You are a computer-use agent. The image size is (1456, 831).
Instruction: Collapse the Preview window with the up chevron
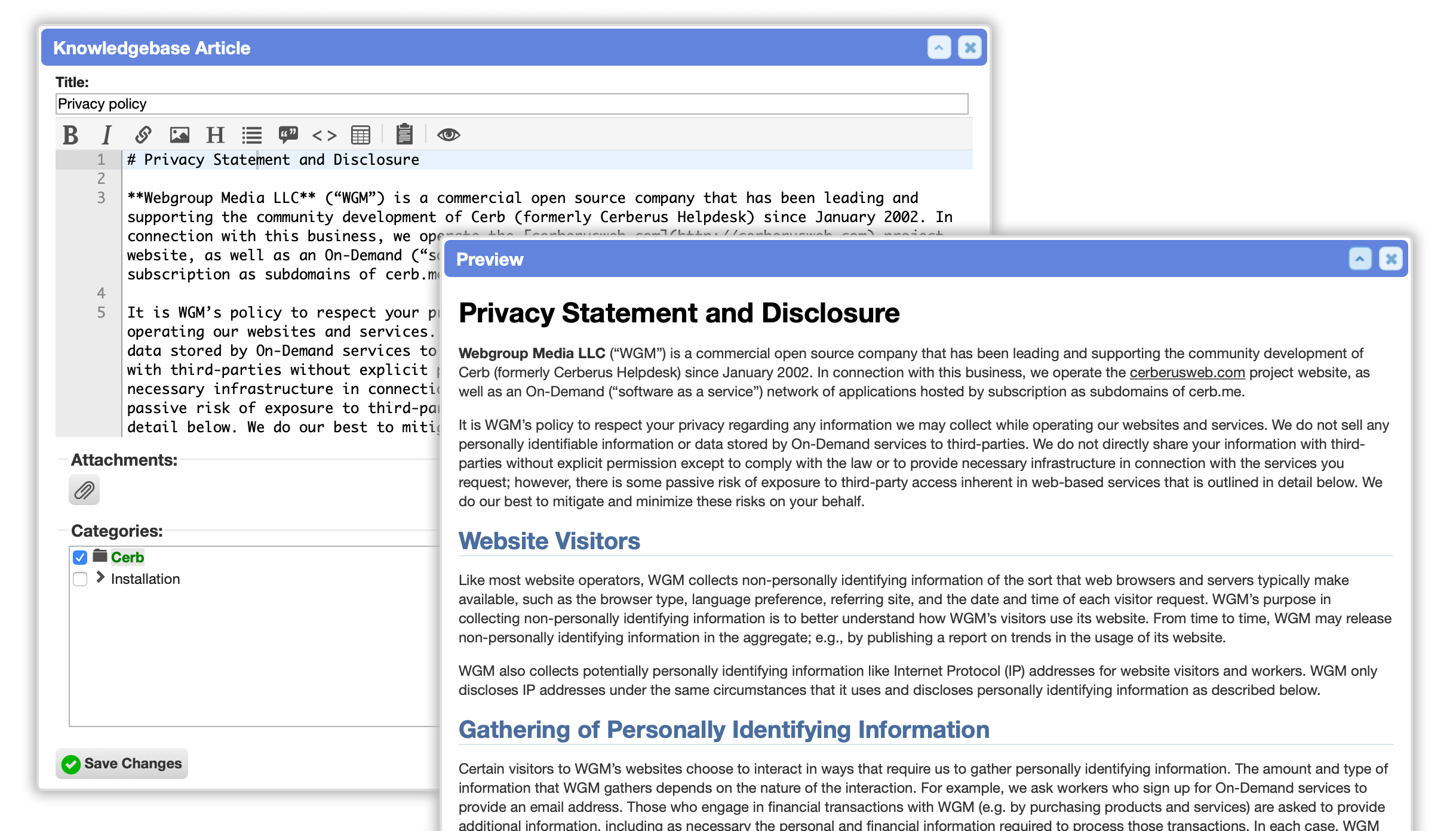pyautogui.click(x=1360, y=258)
